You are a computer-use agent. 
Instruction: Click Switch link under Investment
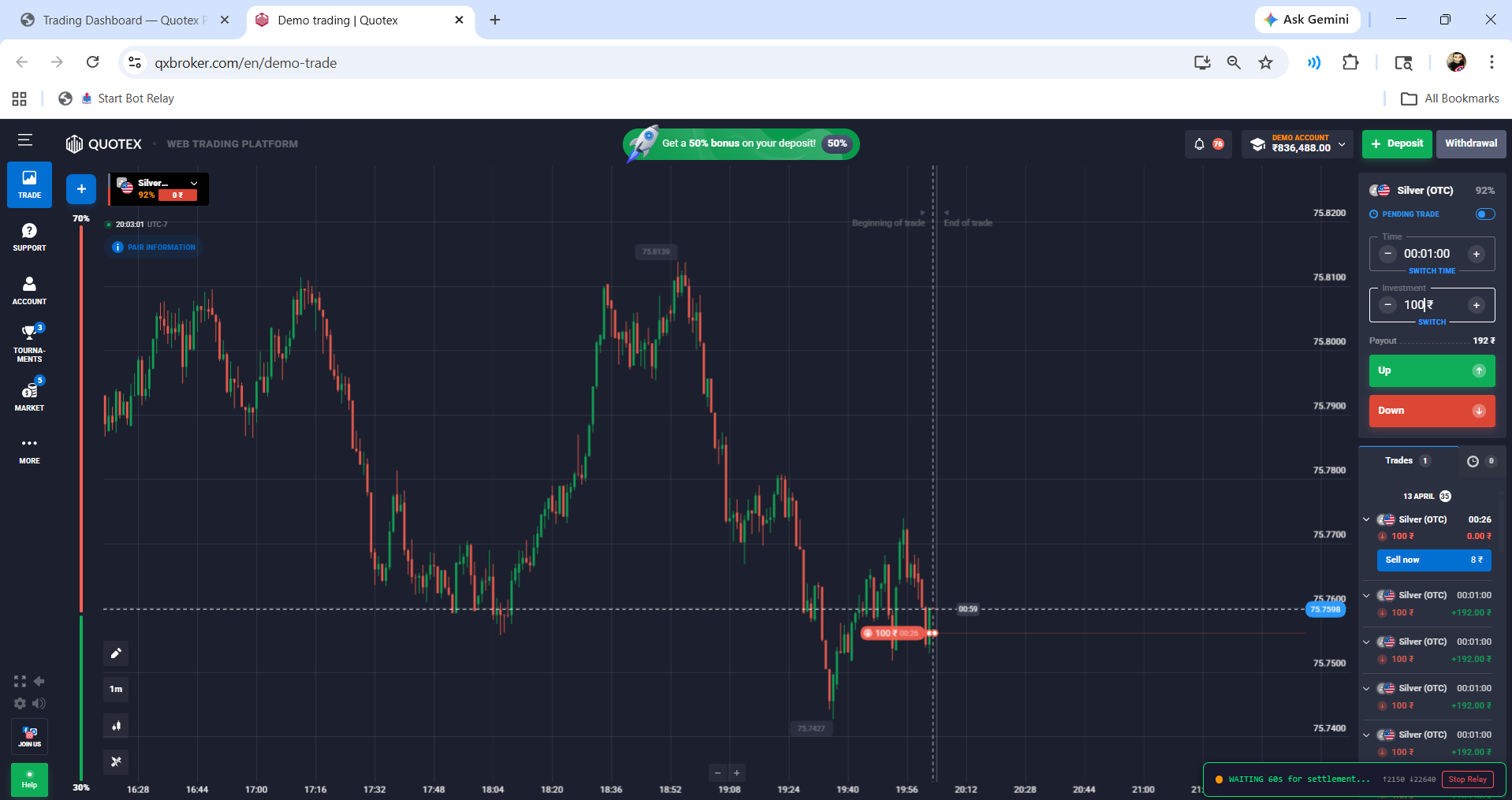(1432, 322)
